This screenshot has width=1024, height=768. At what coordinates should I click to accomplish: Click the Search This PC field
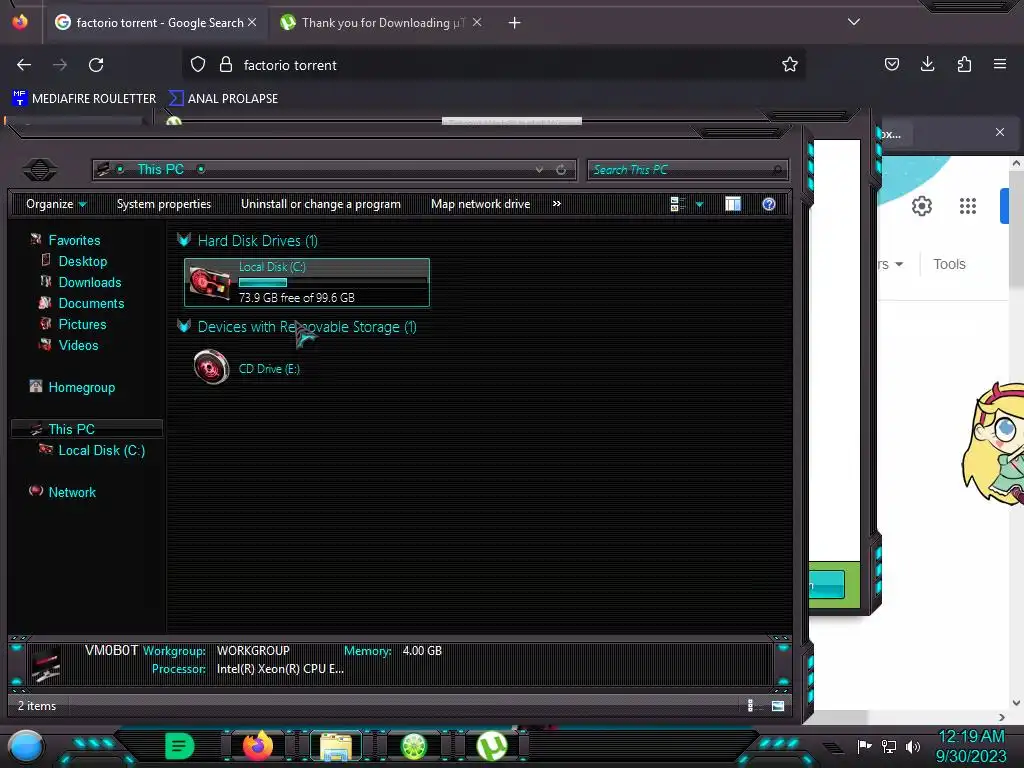point(688,170)
